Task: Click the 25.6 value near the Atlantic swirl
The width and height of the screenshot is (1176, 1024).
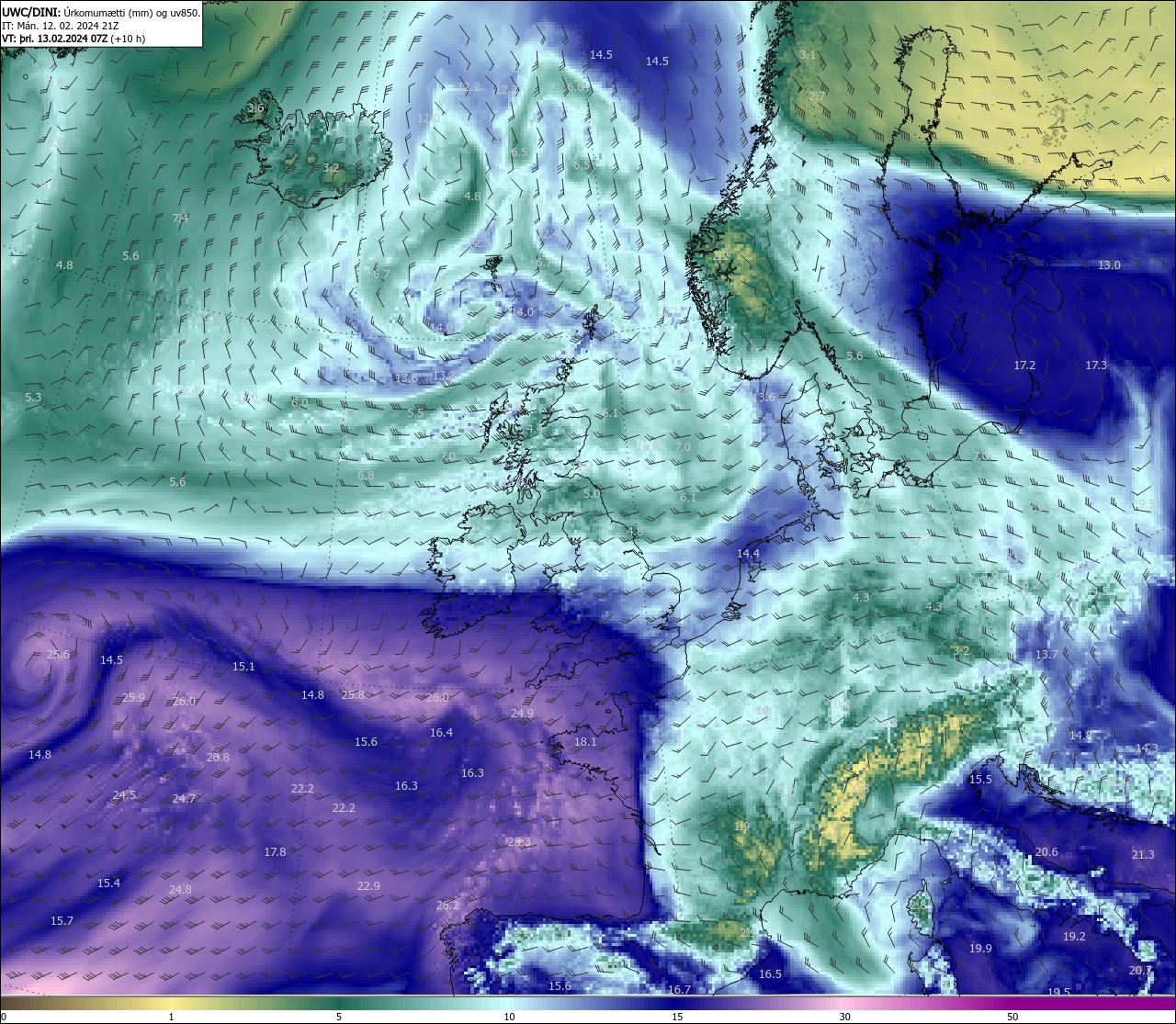Action: [x=58, y=654]
